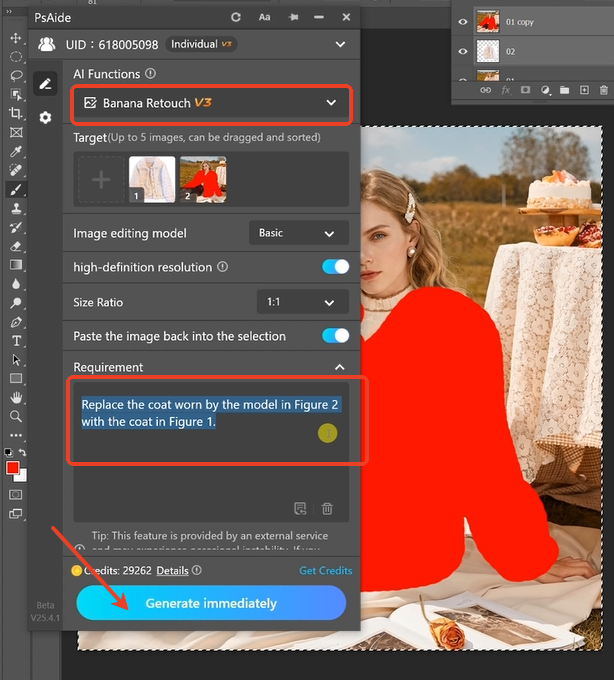
Task: Select the Move tool
Action: (16, 38)
